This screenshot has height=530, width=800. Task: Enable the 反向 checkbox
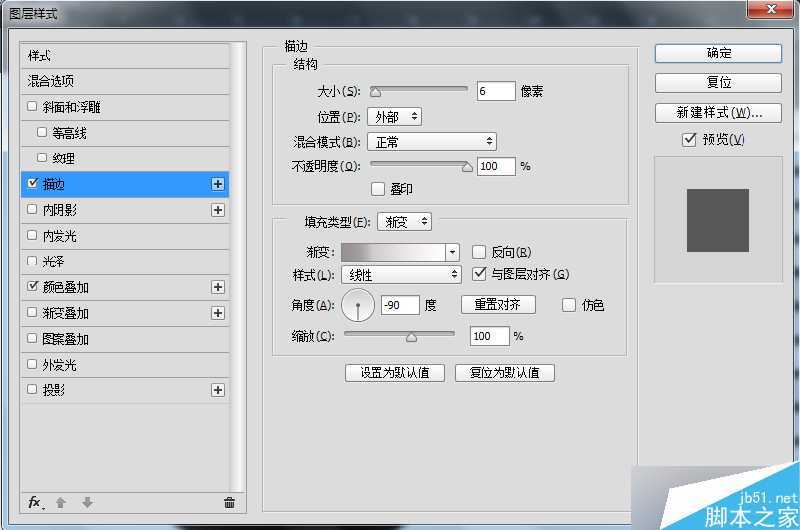pos(479,252)
